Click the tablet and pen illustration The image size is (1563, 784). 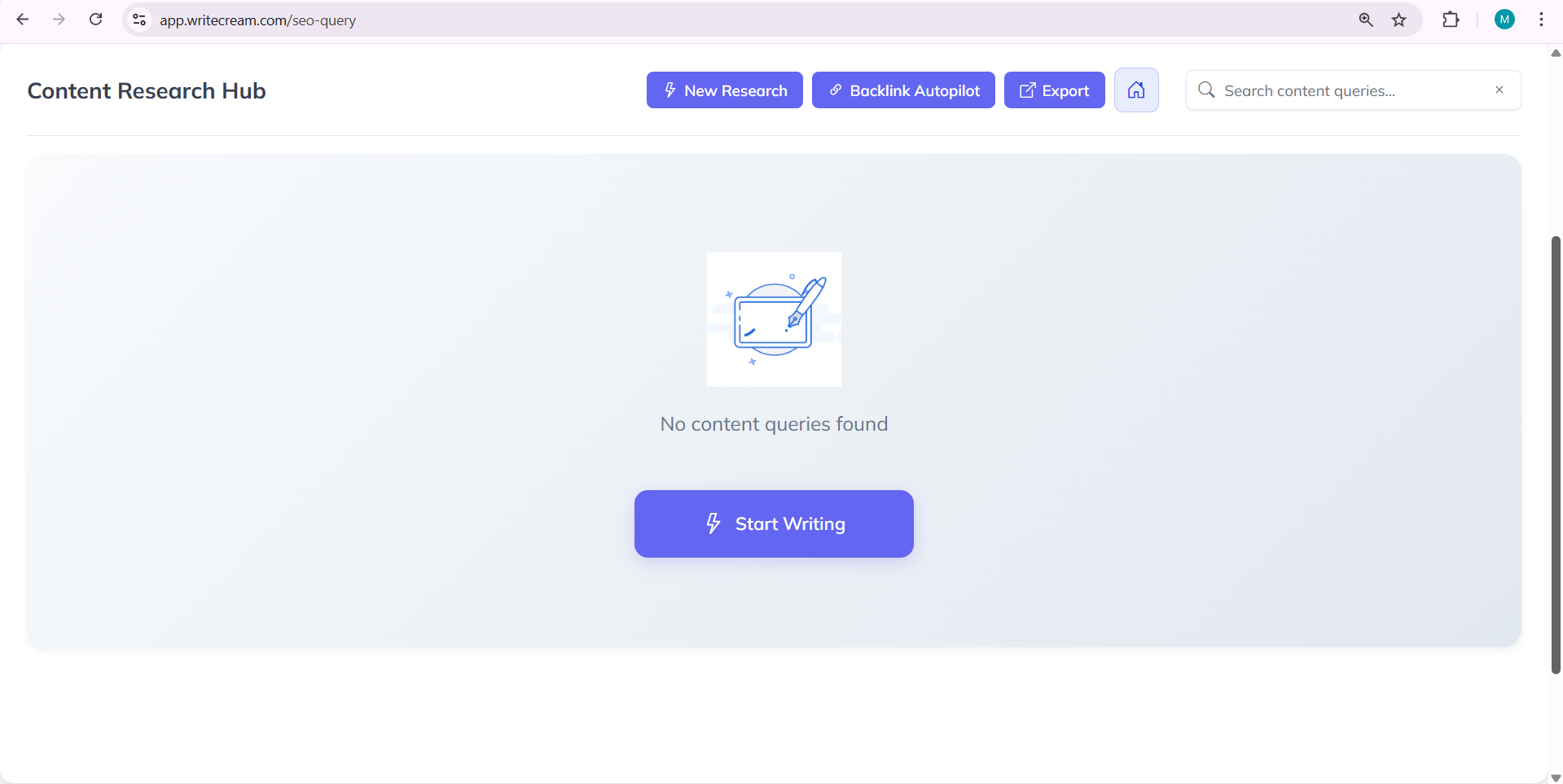tap(773, 319)
